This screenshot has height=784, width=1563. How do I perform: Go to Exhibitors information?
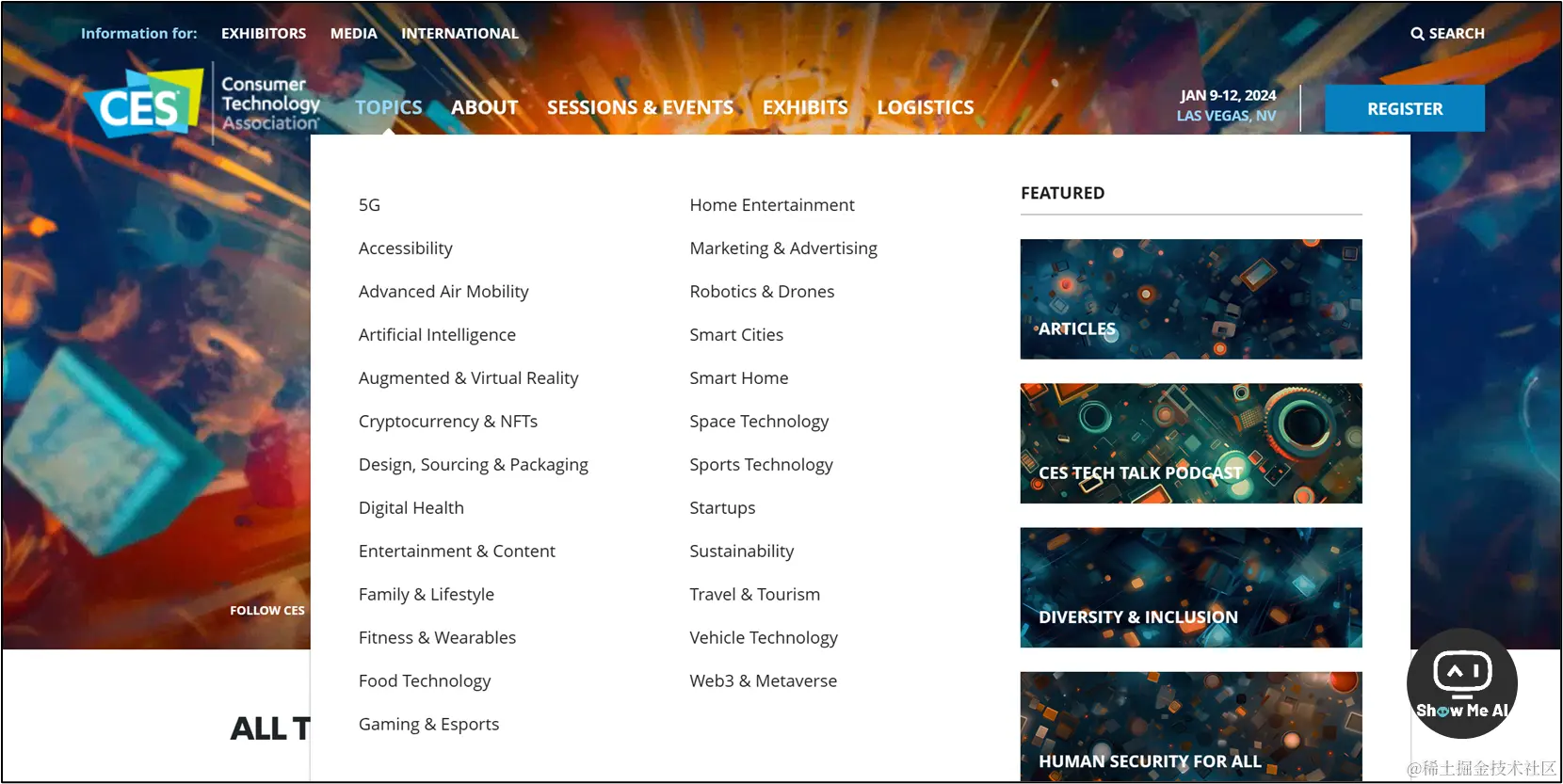[264, 33]
